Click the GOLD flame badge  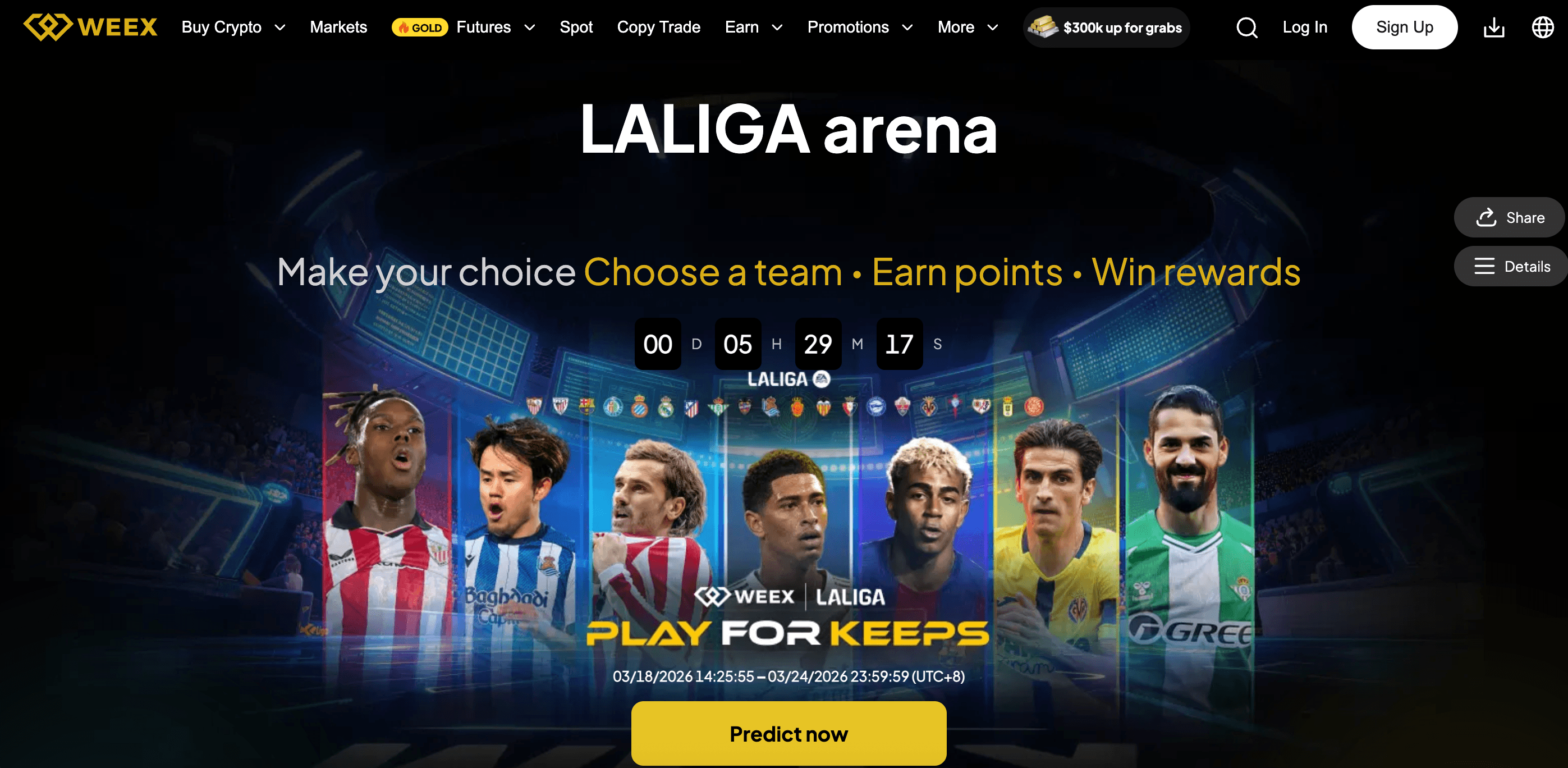click(x=420, y=28)
